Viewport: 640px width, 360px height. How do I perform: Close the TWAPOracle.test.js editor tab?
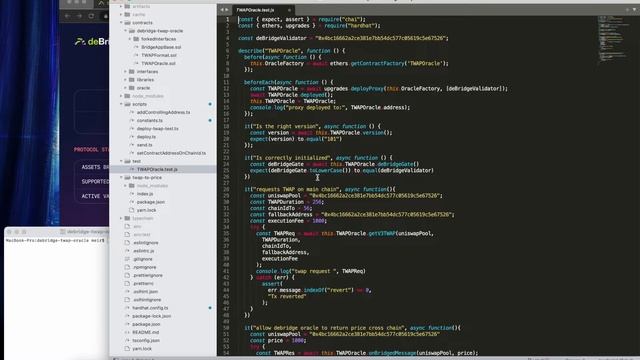pyautogui.click(x=289, y=10)
